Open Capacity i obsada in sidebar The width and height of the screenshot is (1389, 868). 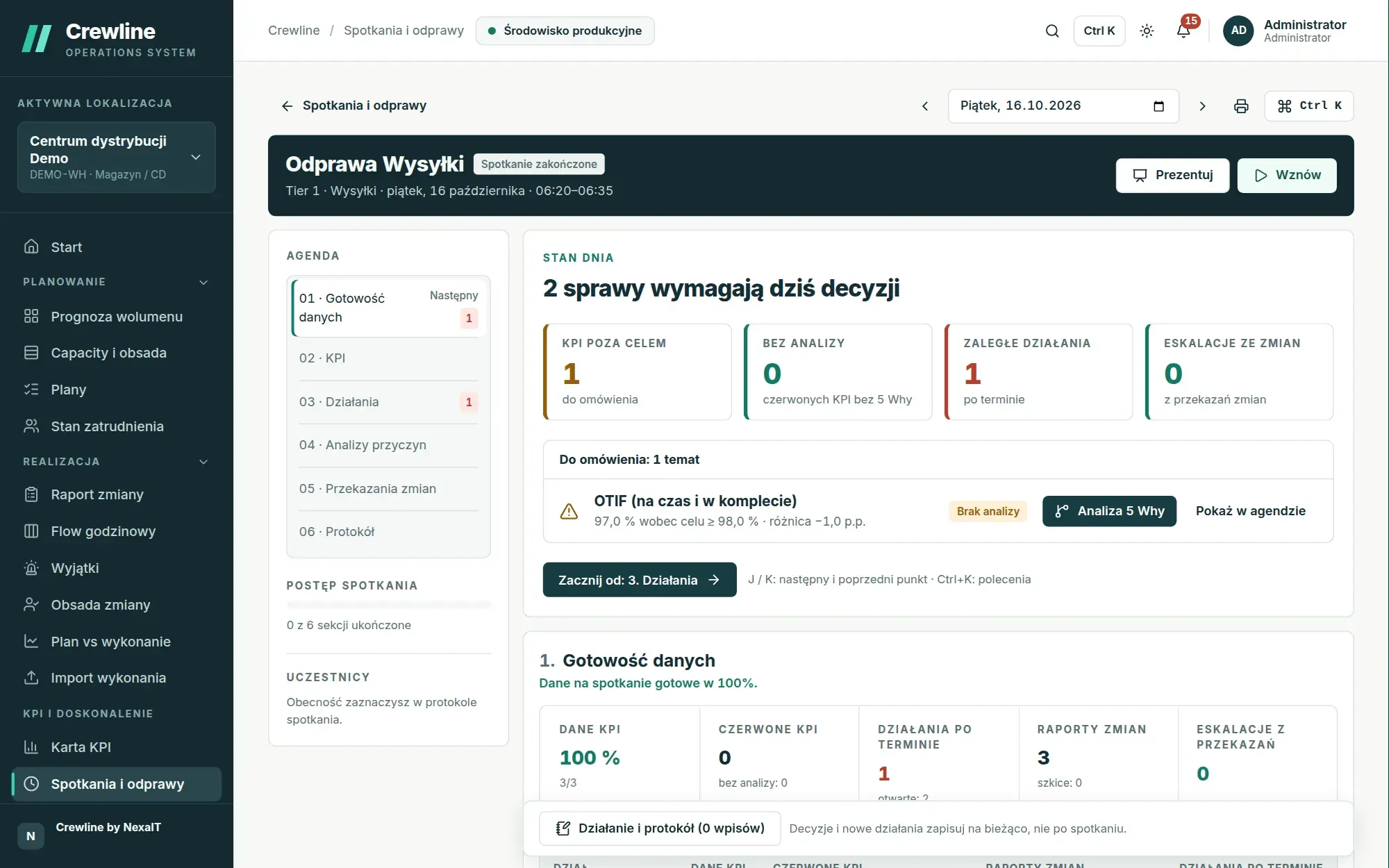[x=117, y=353]
